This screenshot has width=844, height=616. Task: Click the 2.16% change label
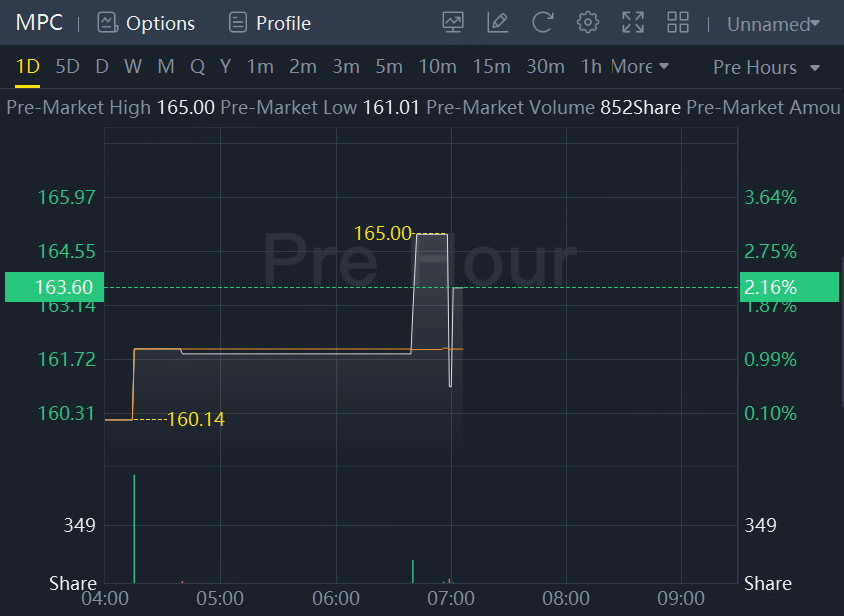(x=771, y=287)
